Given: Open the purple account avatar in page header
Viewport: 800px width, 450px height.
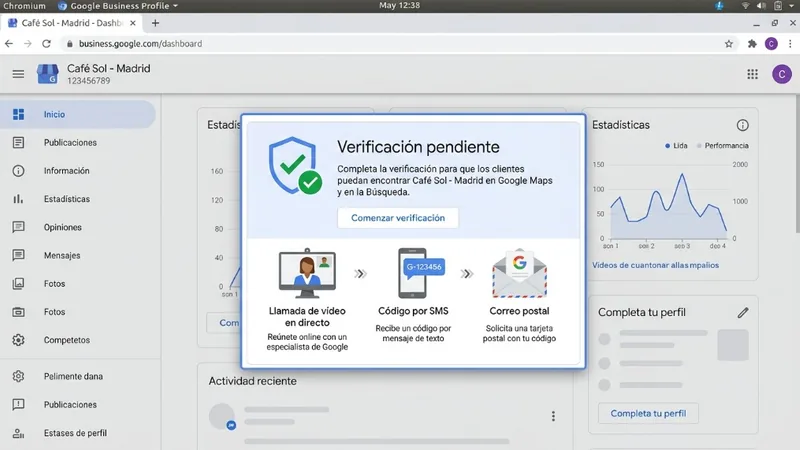Looking at the screenshot, I should (x=782, y=74).
